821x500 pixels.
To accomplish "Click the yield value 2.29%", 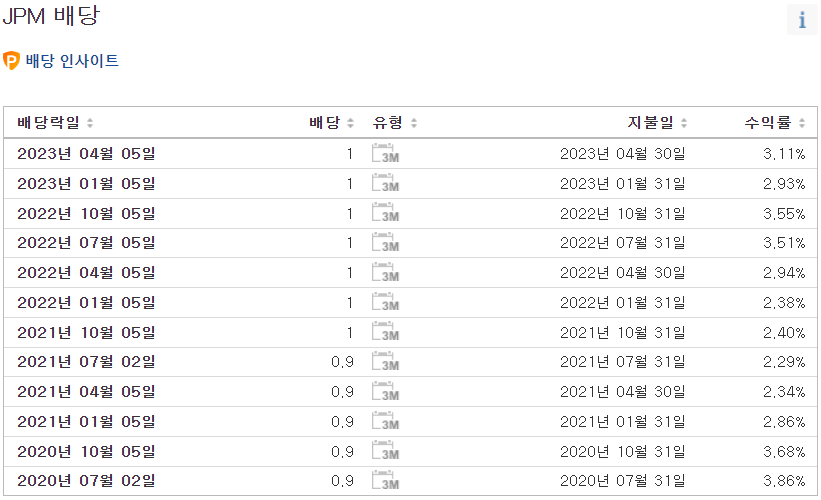I will click(x=784, y=362).
